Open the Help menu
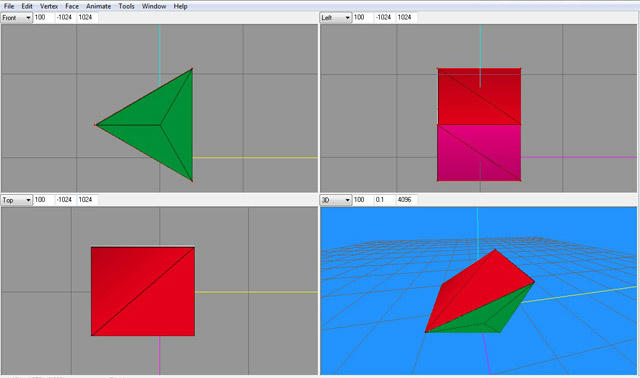Screen dimensions: 640x378 180,6
